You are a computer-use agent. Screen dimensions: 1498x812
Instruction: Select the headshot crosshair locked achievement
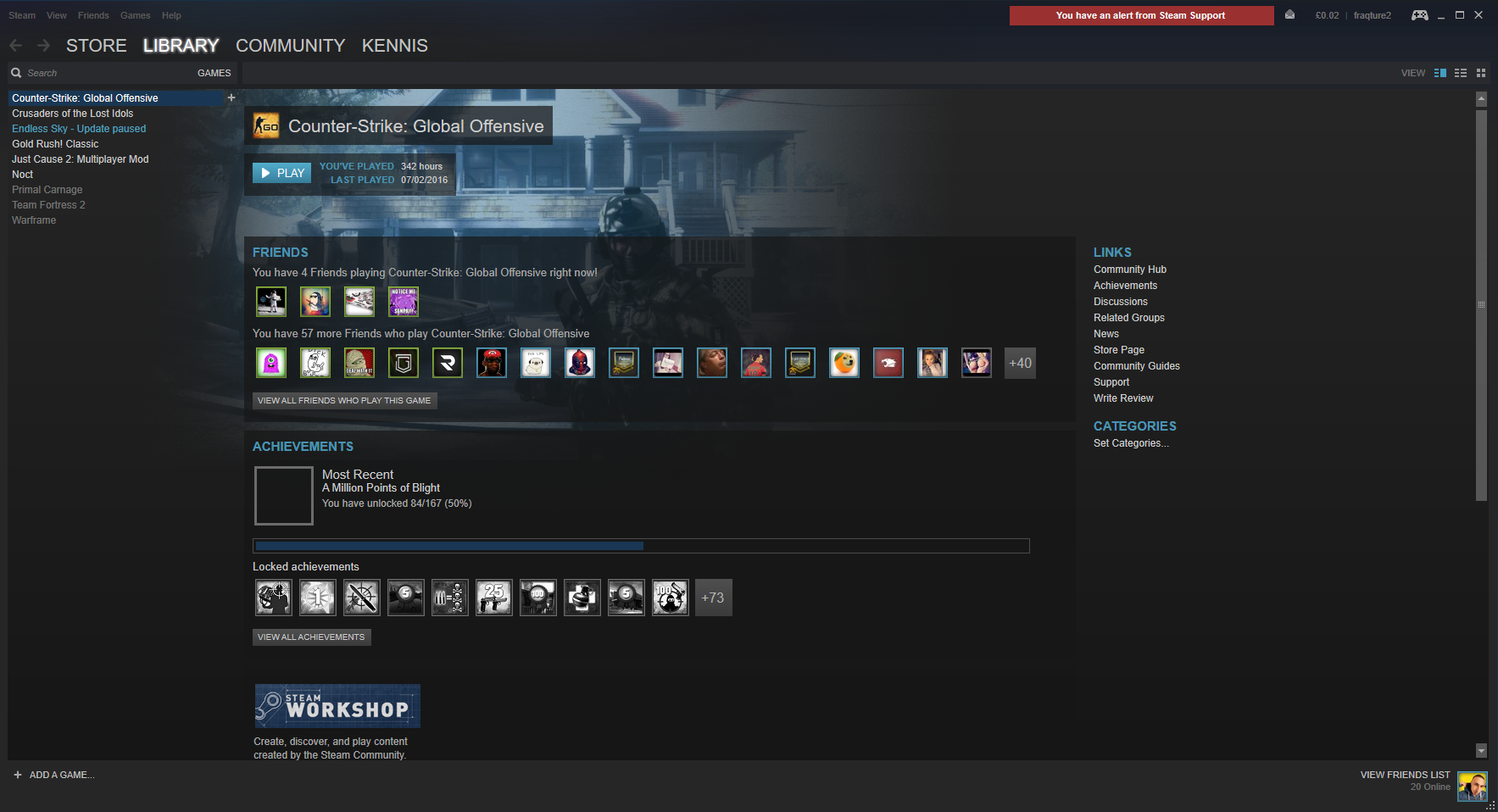coord(274,598)
